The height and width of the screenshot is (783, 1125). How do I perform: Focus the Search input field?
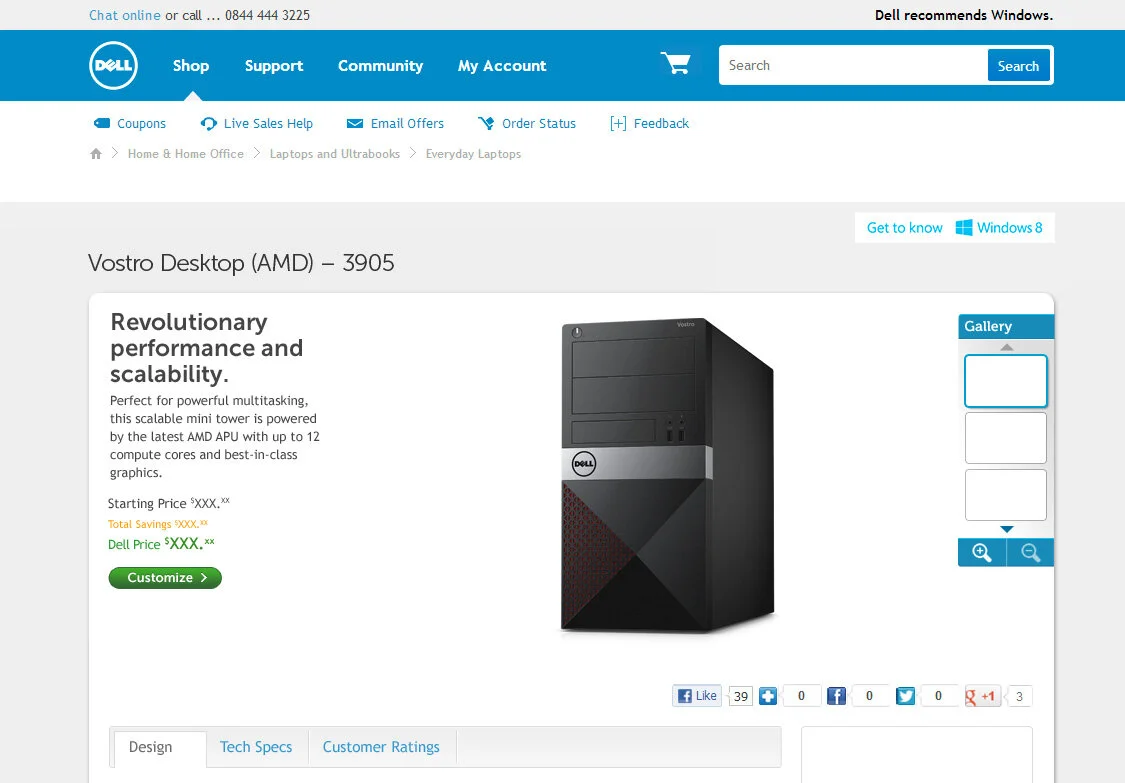click(854, 65)
